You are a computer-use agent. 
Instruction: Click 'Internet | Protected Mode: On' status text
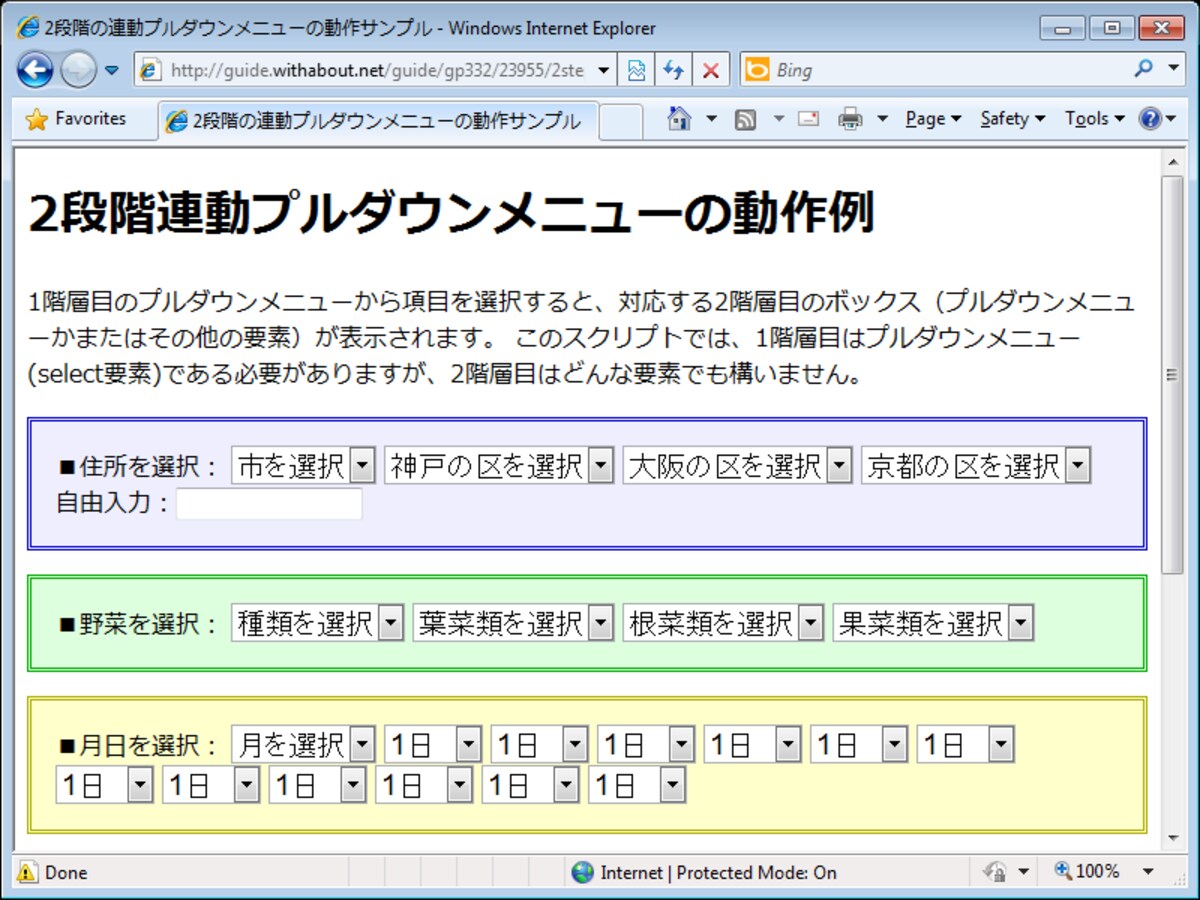(x=718, y=872)
